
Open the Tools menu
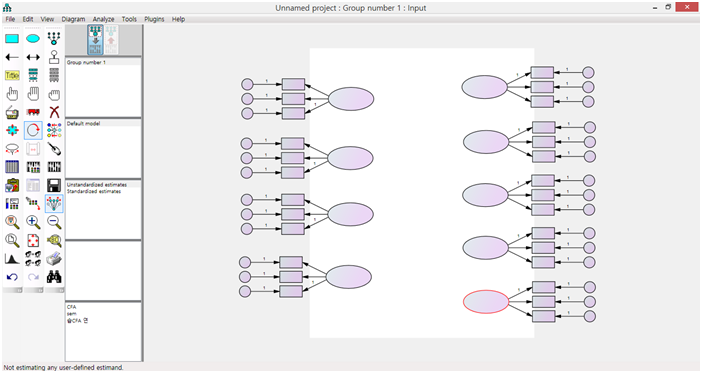[x=129, y=19]
